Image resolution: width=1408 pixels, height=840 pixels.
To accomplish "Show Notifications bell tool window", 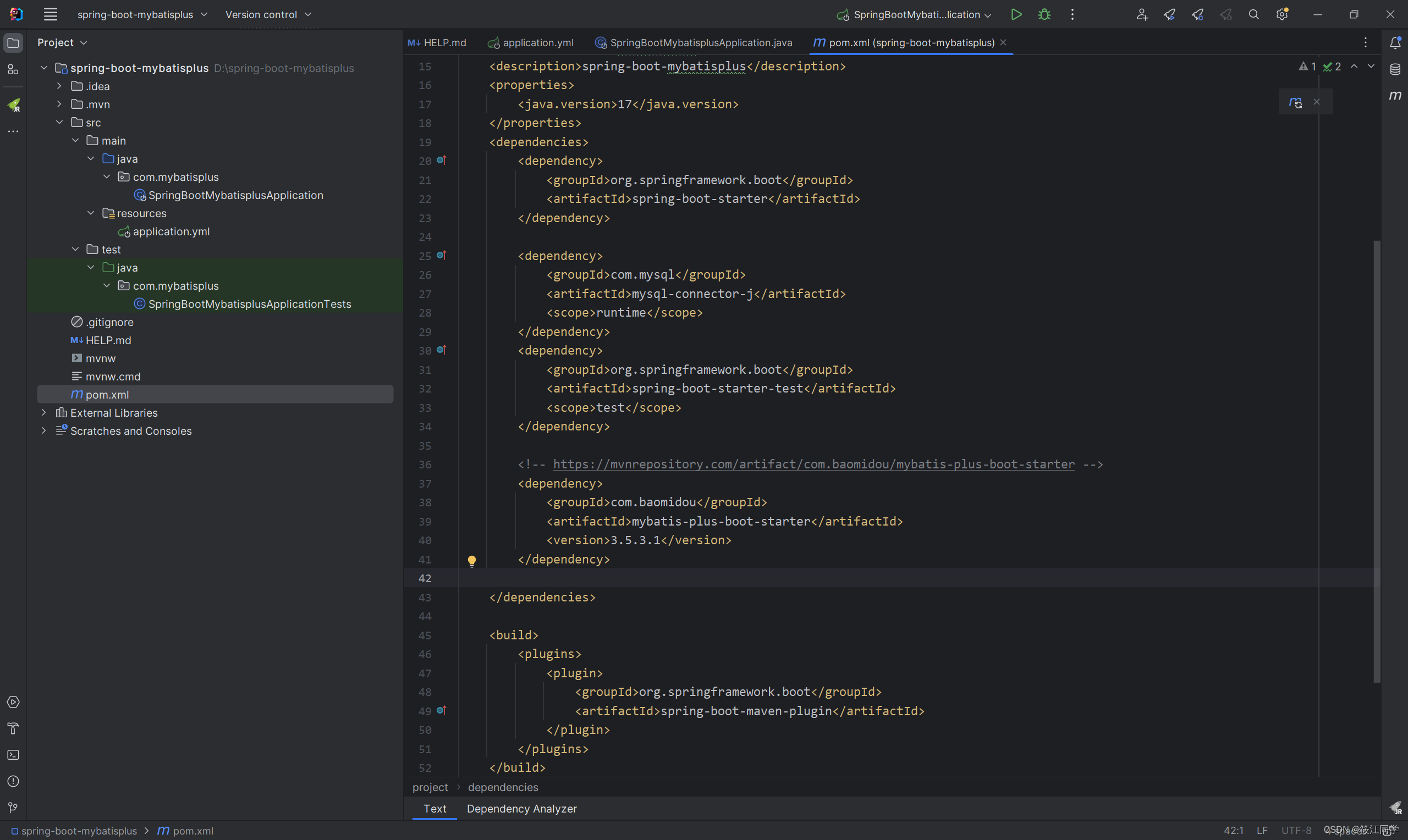I will tap(1395, 43).
